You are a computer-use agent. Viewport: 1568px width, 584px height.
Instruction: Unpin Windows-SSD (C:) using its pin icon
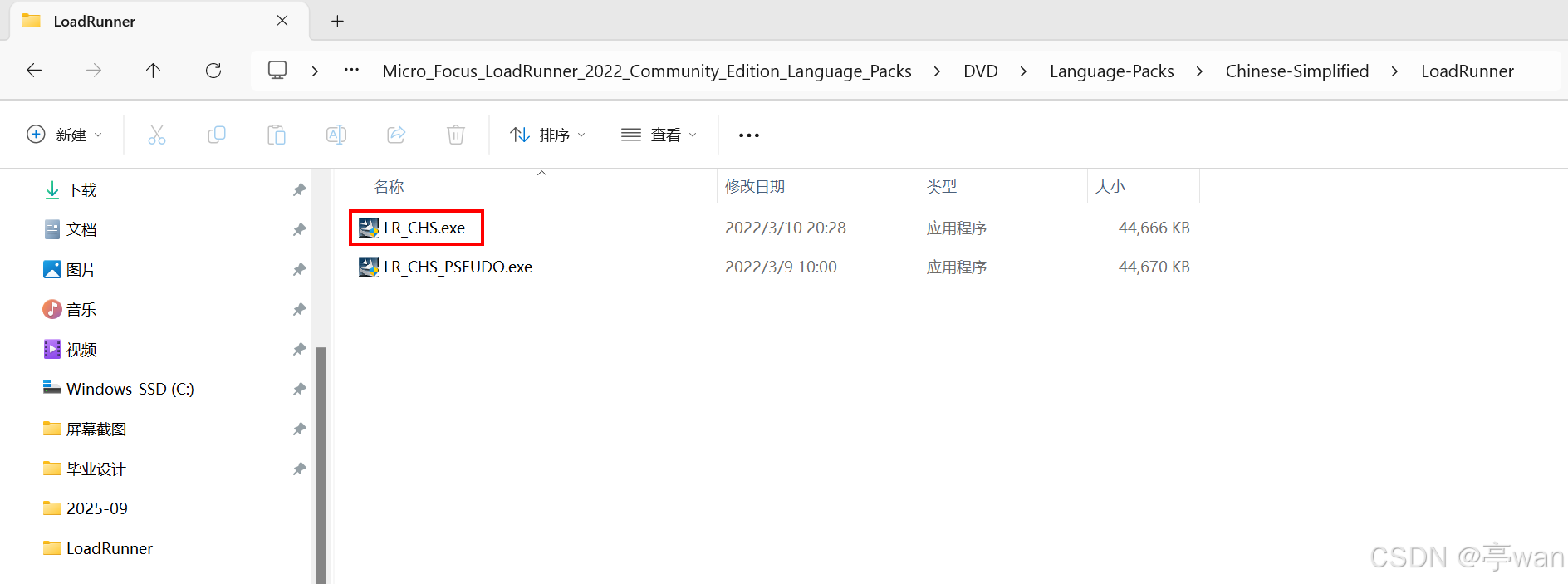(x=299, y=390)
